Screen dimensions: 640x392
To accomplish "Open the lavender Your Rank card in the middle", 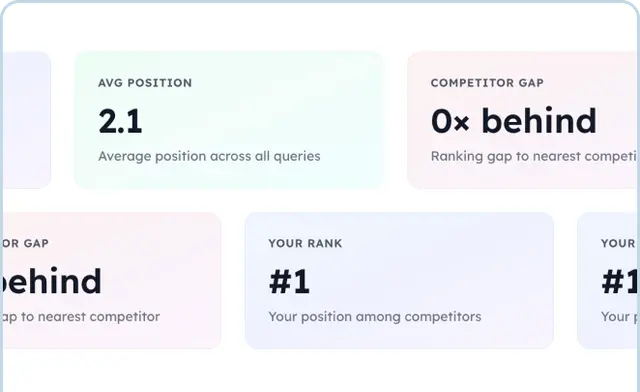I will (399, 281).
